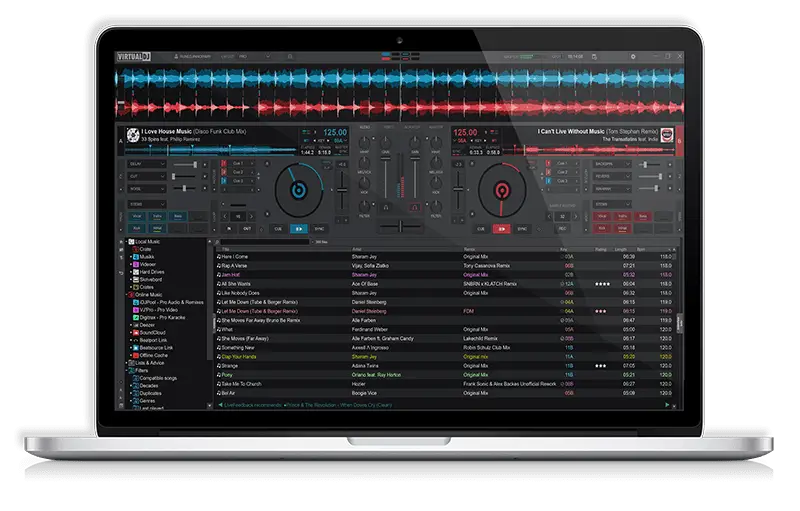Open the DELAY effect dropdown on deck A
The image size is (800, 511).
tap(146, 164)
